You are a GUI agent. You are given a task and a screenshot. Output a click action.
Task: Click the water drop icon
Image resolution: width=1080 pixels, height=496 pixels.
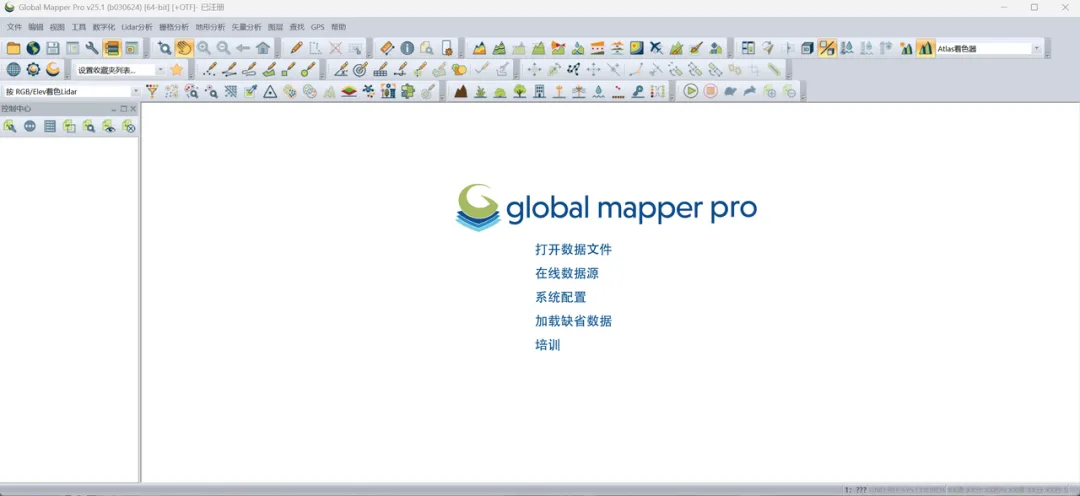599,91
